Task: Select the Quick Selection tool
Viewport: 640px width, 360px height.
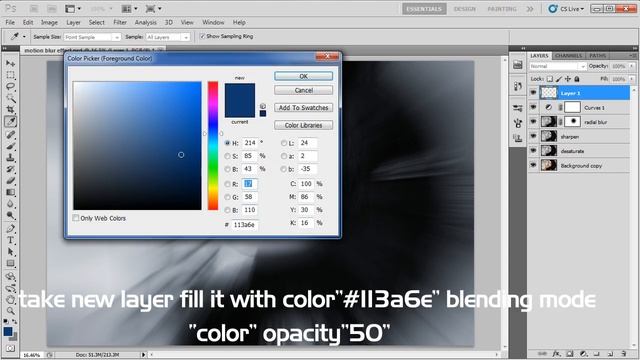Action: [x=11, y=98]
